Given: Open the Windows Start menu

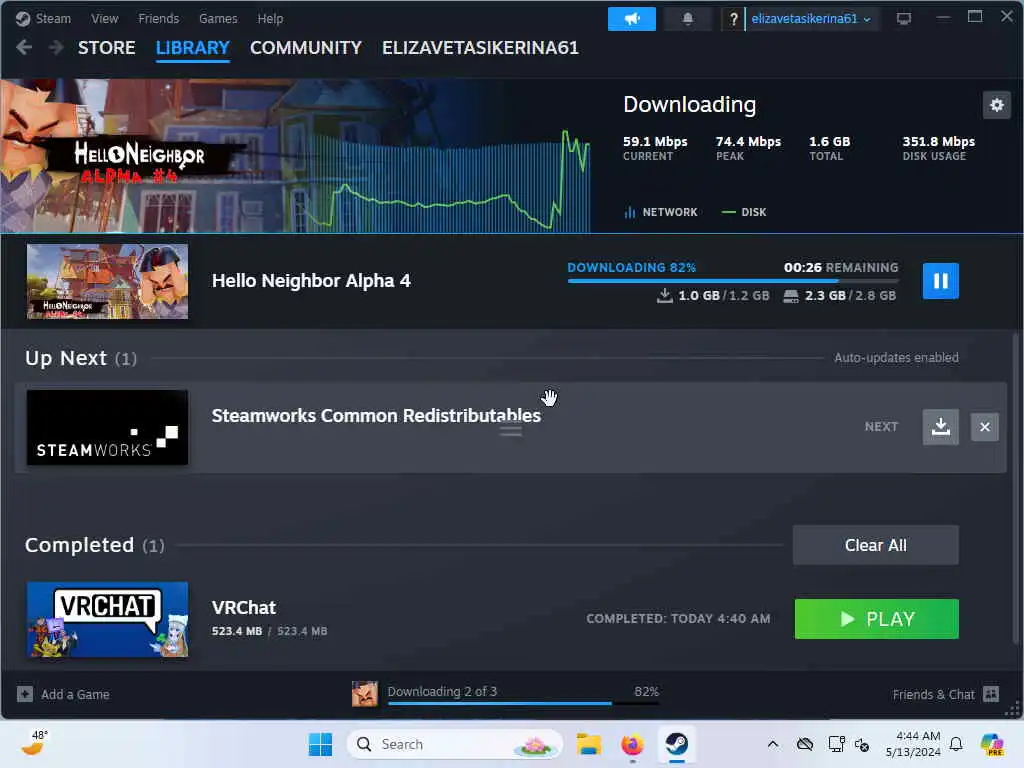Looking at the screenshot, I should click(320, 744).
